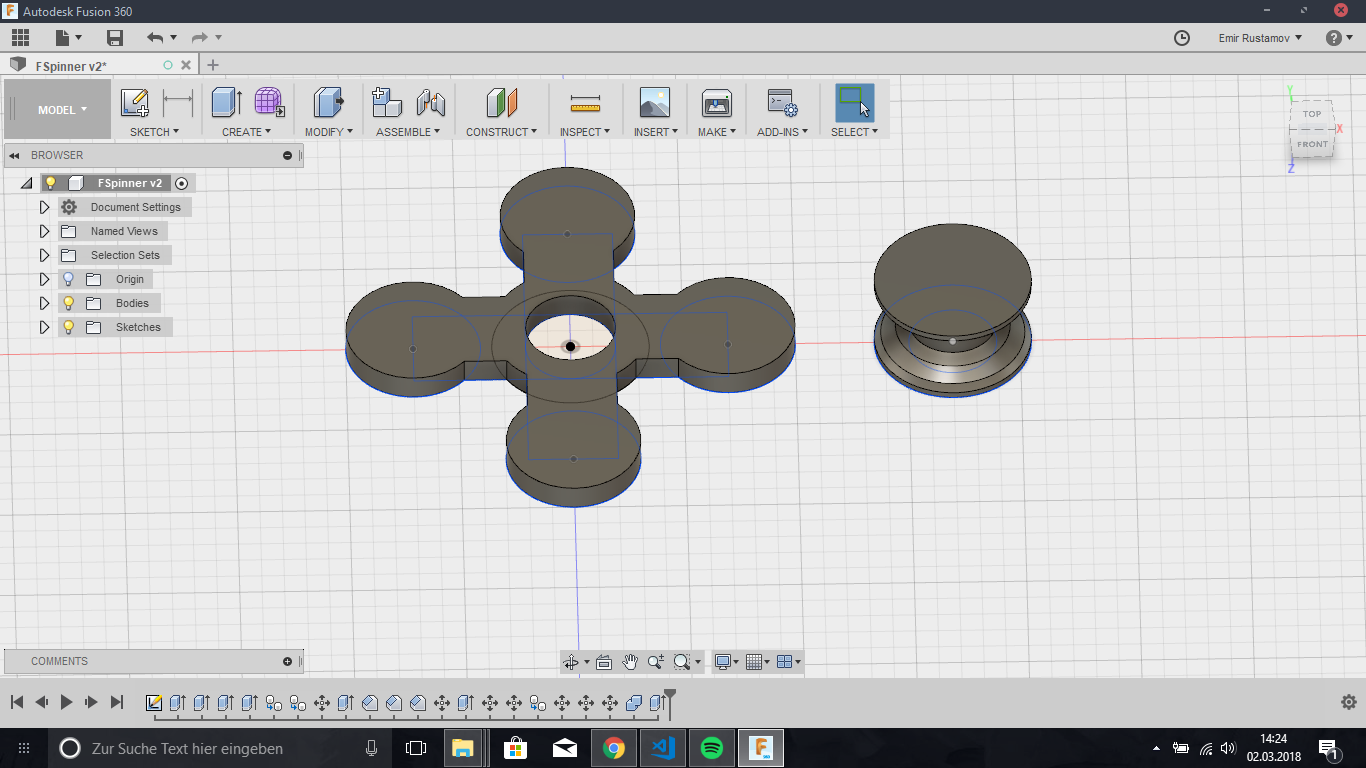Open the Scripts and Add-Ins icon

[782, 103]
